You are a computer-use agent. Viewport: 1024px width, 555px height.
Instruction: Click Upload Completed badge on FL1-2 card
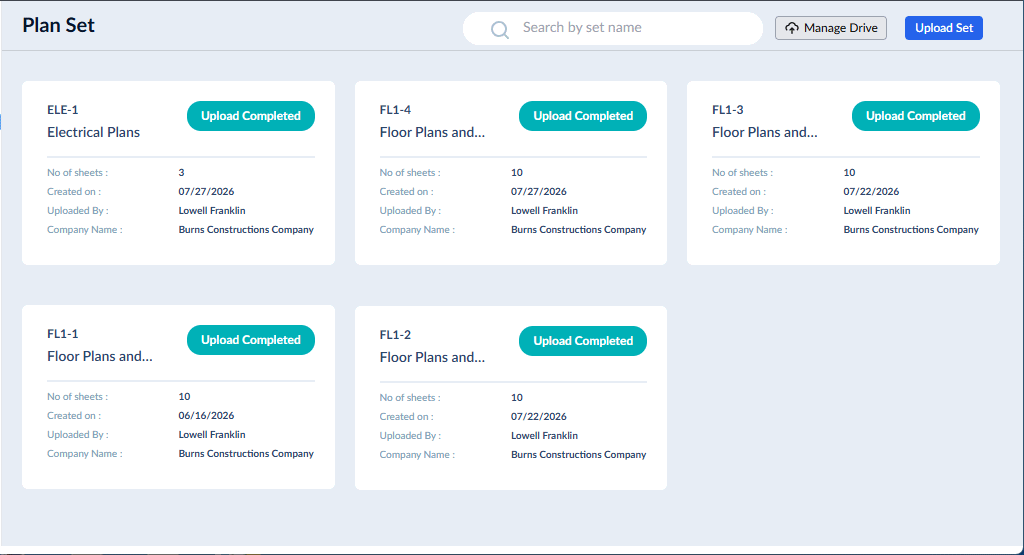tap(583, 341)
